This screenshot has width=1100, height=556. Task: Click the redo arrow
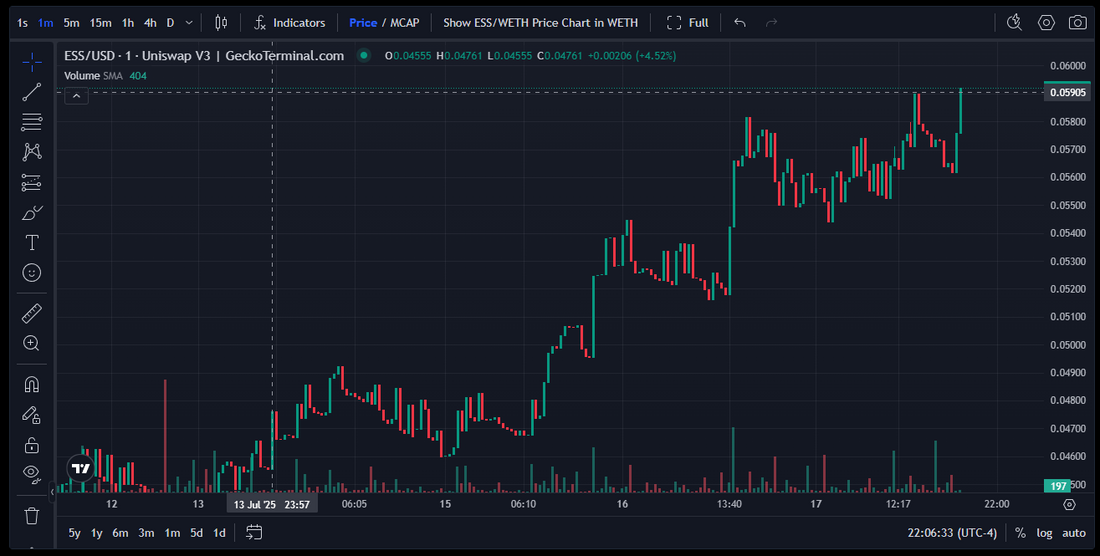772,22
